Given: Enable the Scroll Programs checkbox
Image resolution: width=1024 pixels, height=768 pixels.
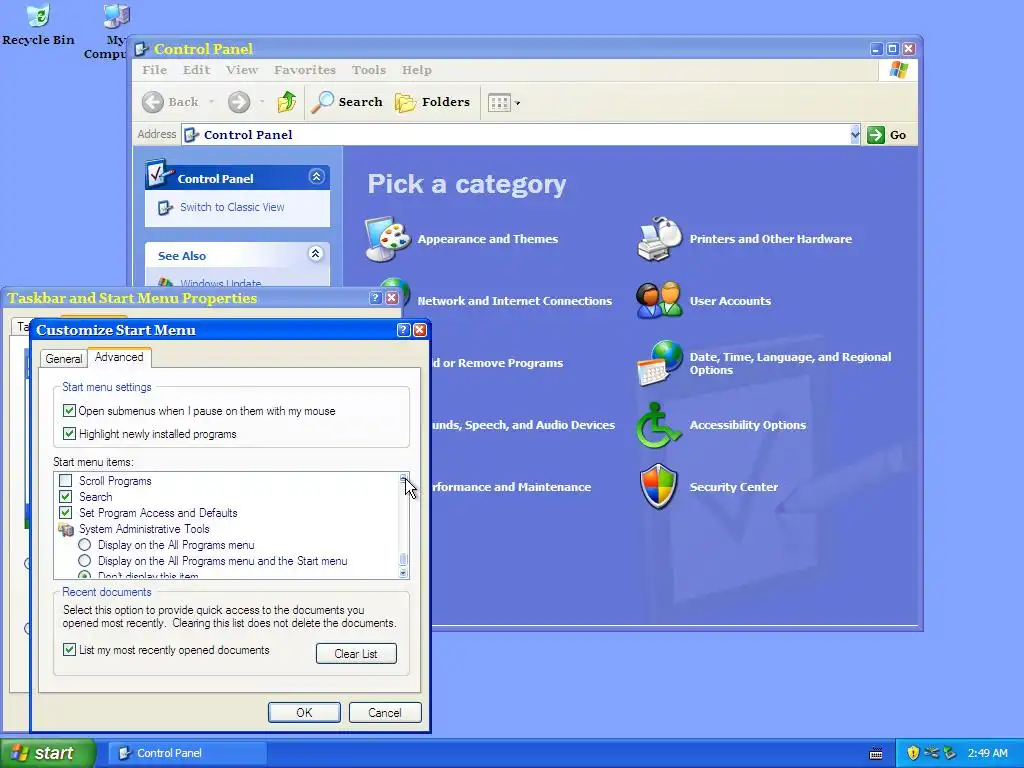Looking at the screenshot, I should coord(65,481).
